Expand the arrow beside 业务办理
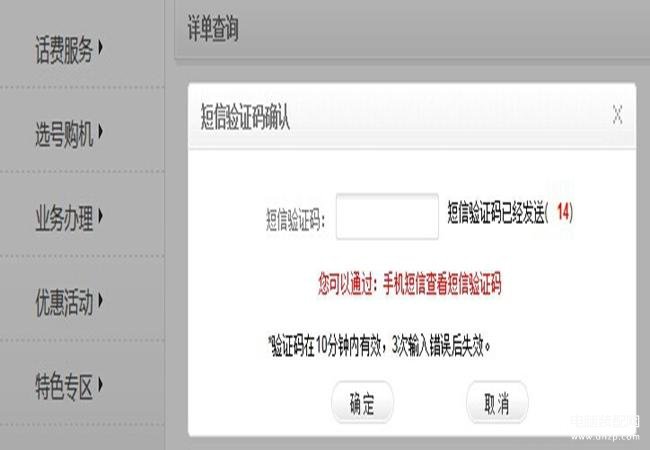This screenshot has height=450, width=650. (x=100, y=216)
